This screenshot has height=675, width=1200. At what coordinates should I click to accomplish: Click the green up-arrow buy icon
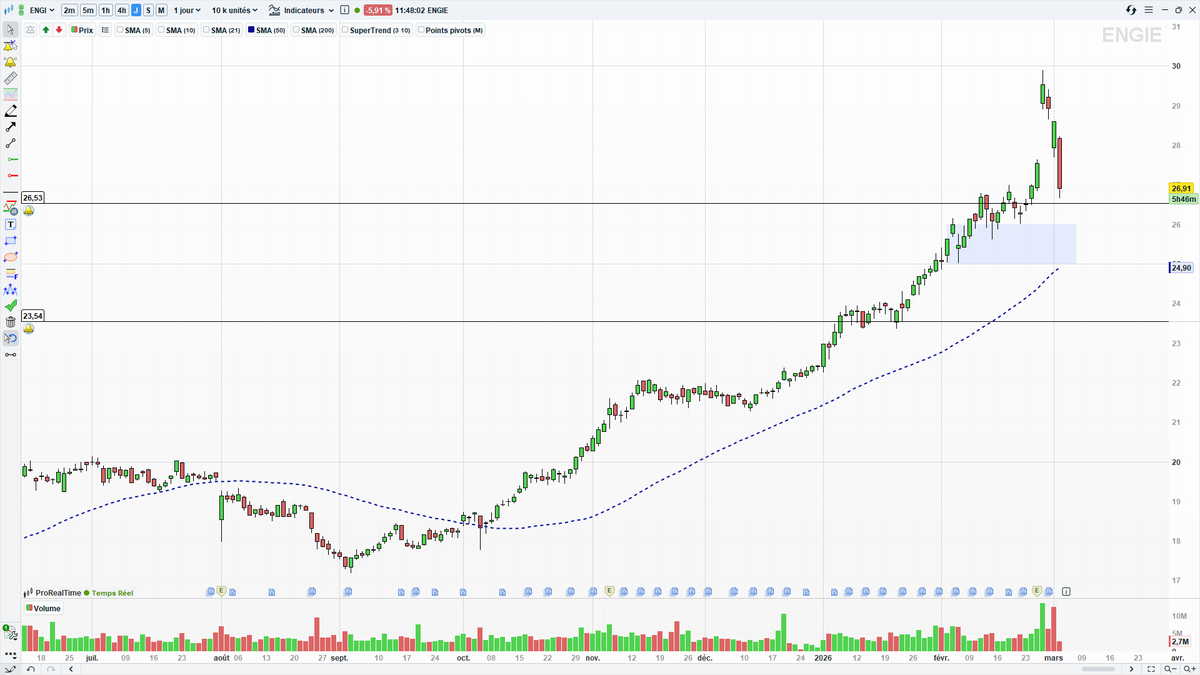46,30
